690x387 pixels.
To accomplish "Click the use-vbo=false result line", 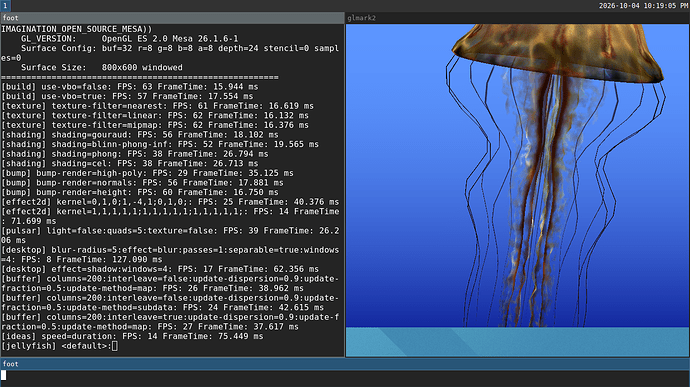I will pyautogui.click(x=130, y=87).
